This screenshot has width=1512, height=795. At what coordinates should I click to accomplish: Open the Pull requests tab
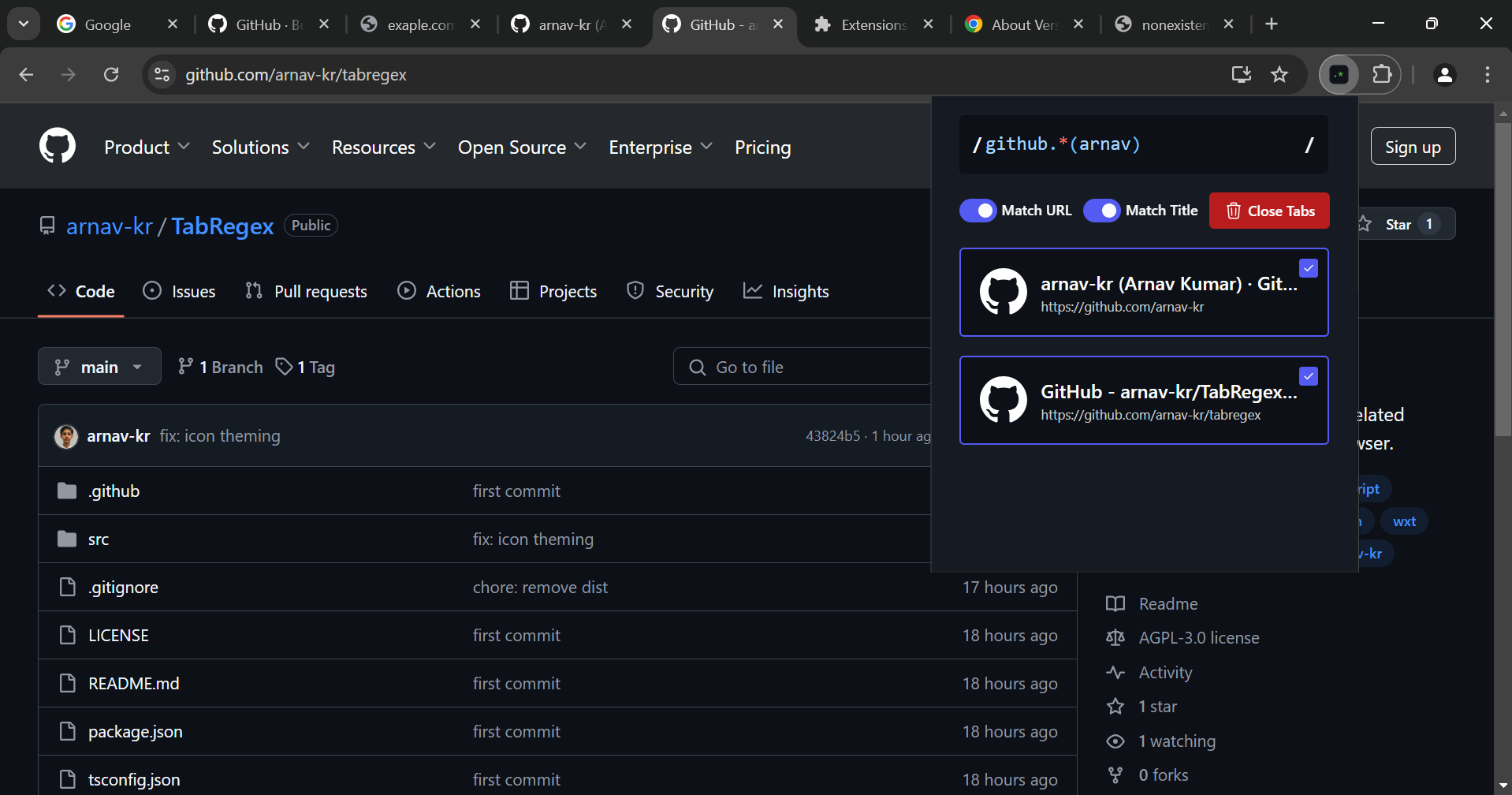[x=306, y=291]
